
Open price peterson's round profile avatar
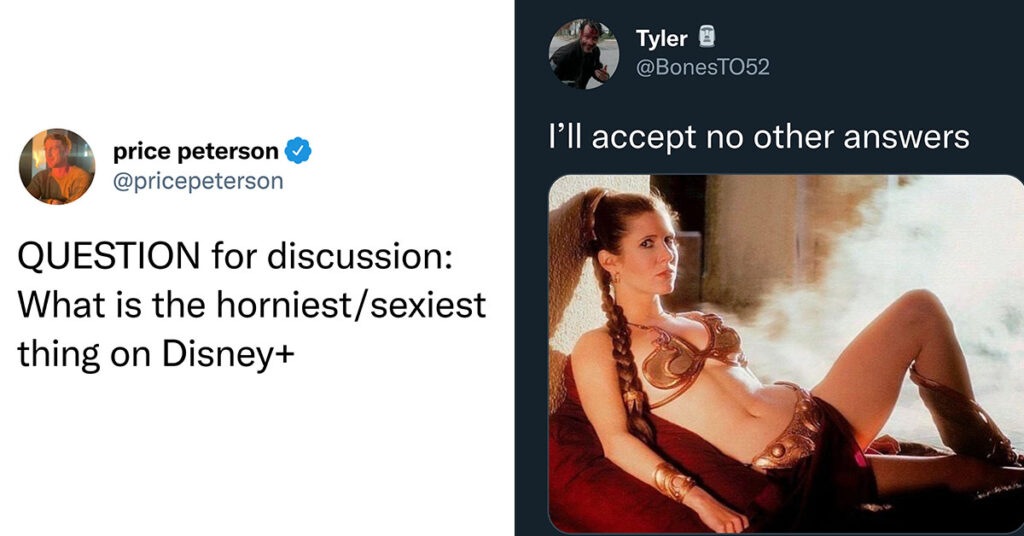coord(57,166)
